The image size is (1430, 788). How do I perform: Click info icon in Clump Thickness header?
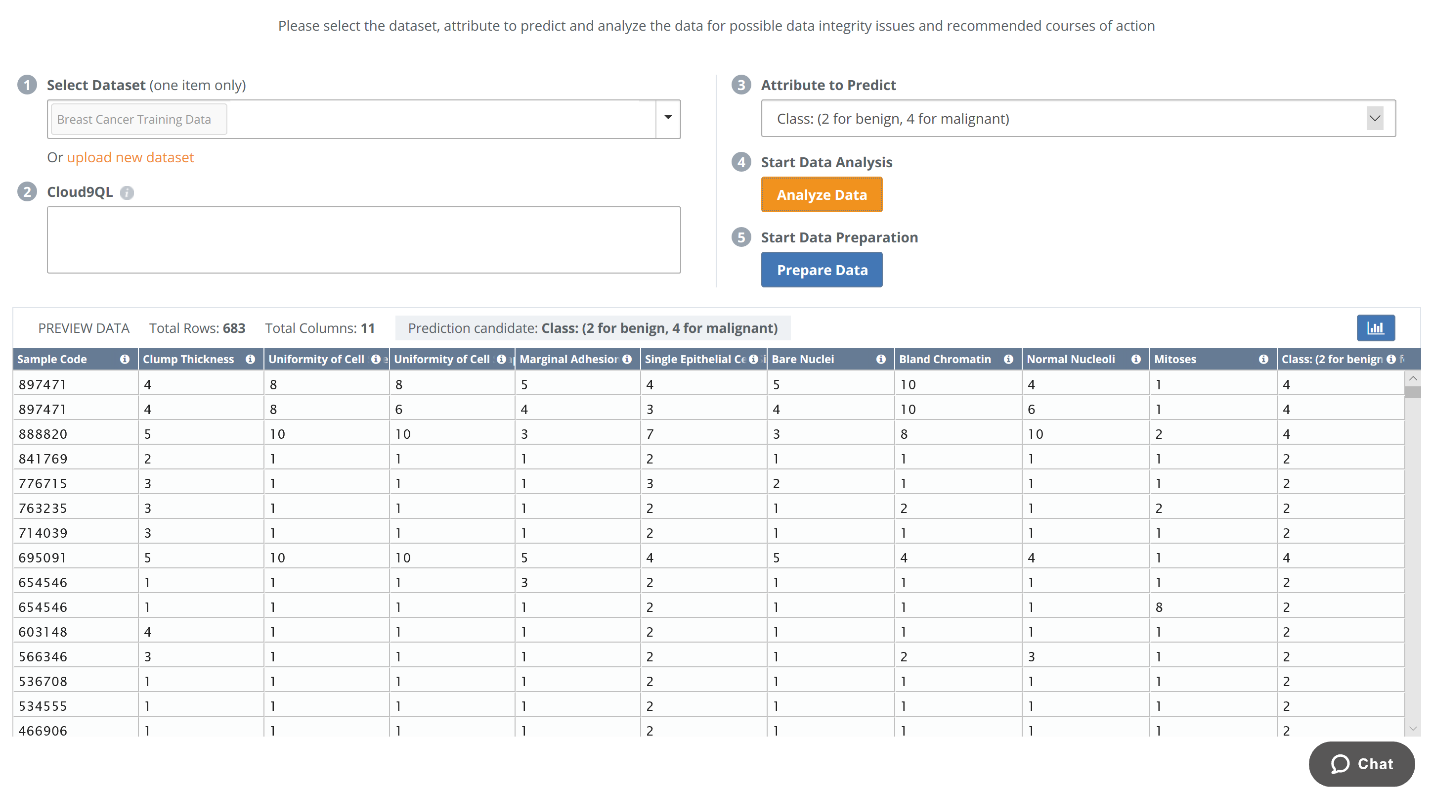[251, 359]
